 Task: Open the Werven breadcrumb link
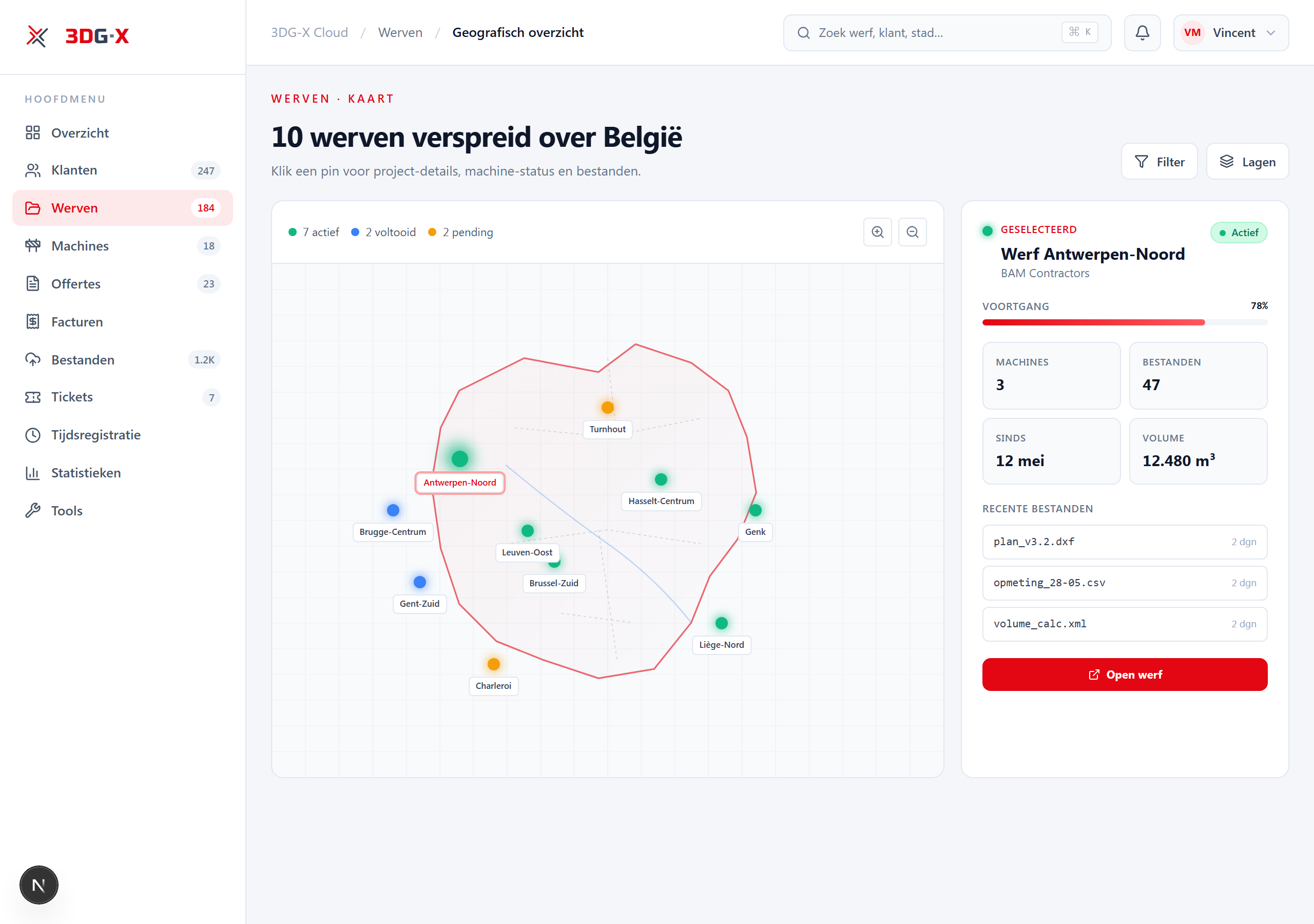tap(400, 33)
